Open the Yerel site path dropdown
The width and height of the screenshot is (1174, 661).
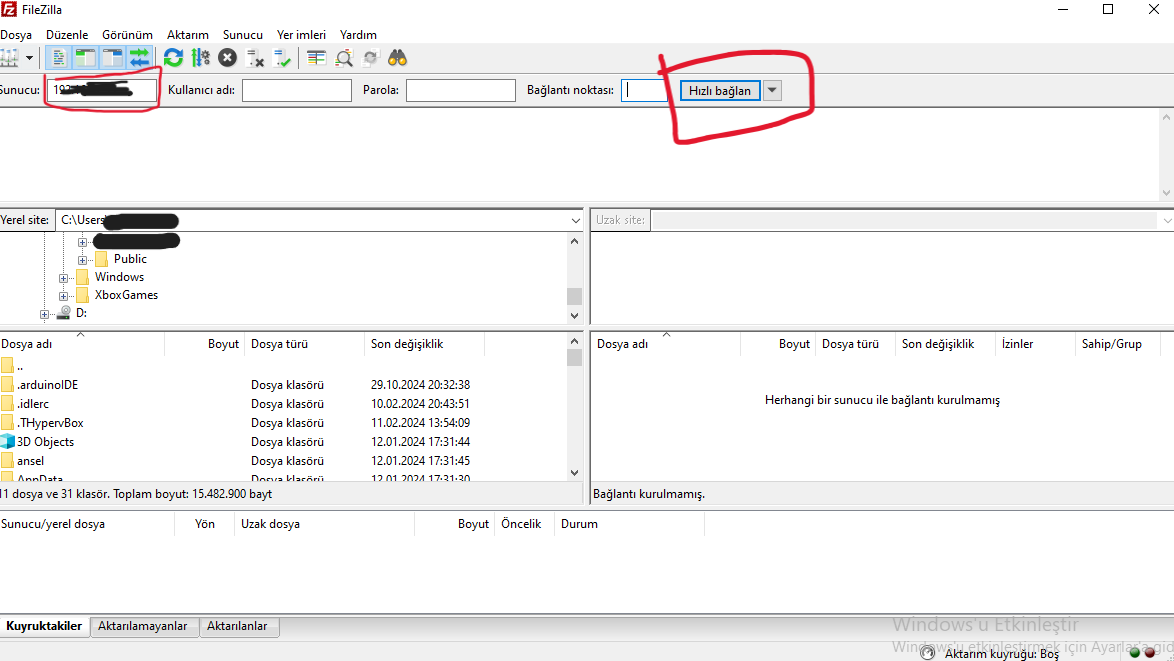pyautogui.click(x=575, y=220)
